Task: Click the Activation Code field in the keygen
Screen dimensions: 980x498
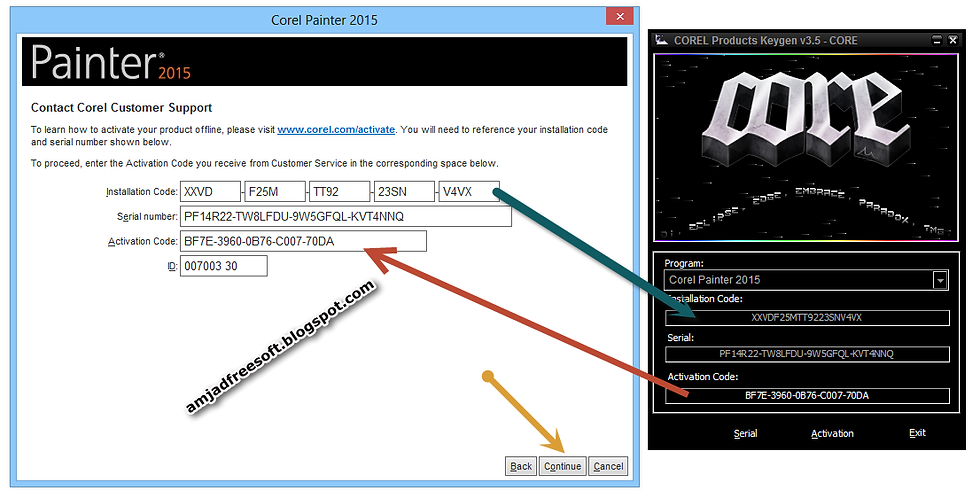Action: click(807, 396)
